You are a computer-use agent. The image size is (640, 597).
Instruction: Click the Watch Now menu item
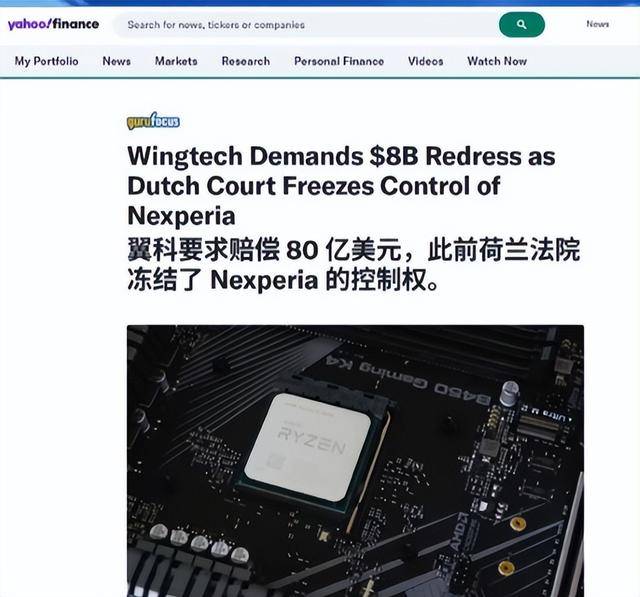coord(497,61)
